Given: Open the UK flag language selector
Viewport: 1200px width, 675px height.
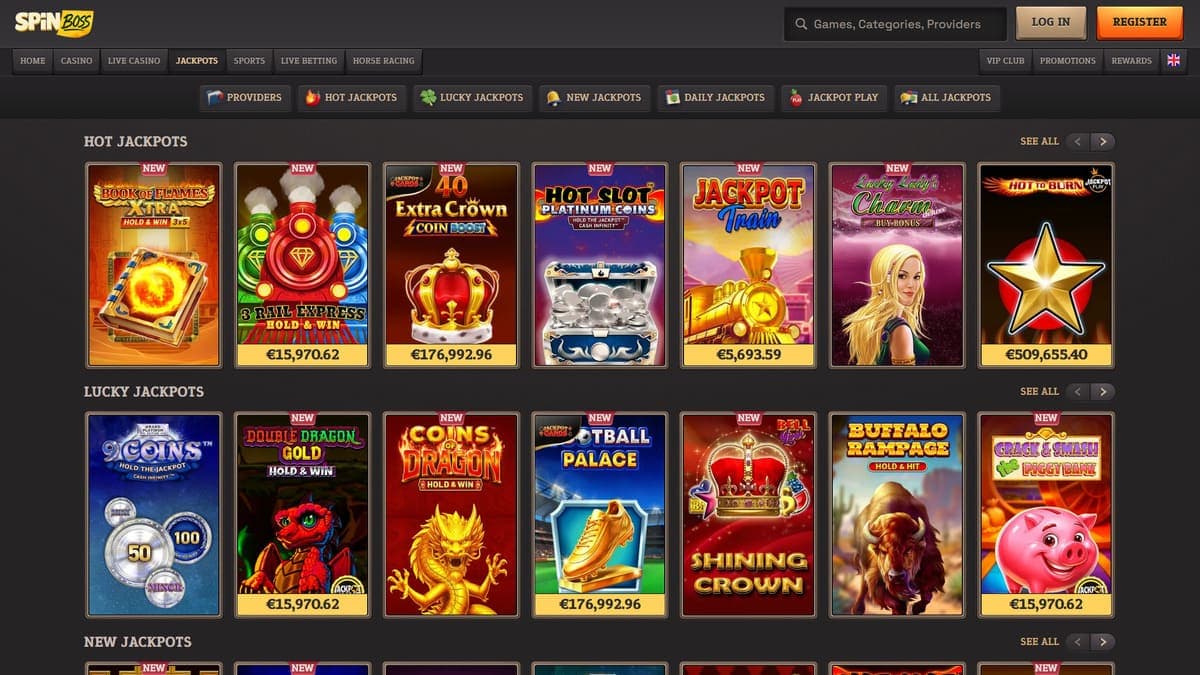Looking at the screenshot, I should click(x=1174, y=60).
